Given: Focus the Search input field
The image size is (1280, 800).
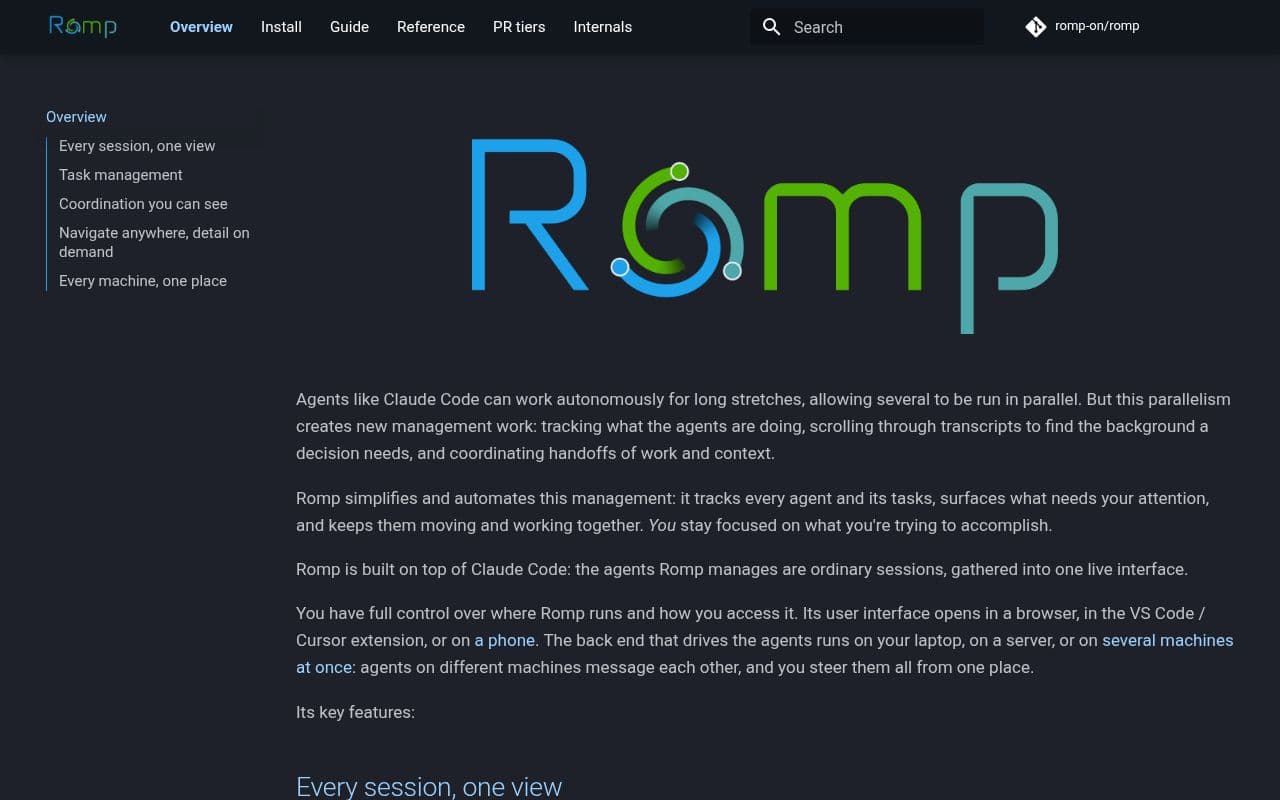Looking at the screenshot, I should [867, 27].
